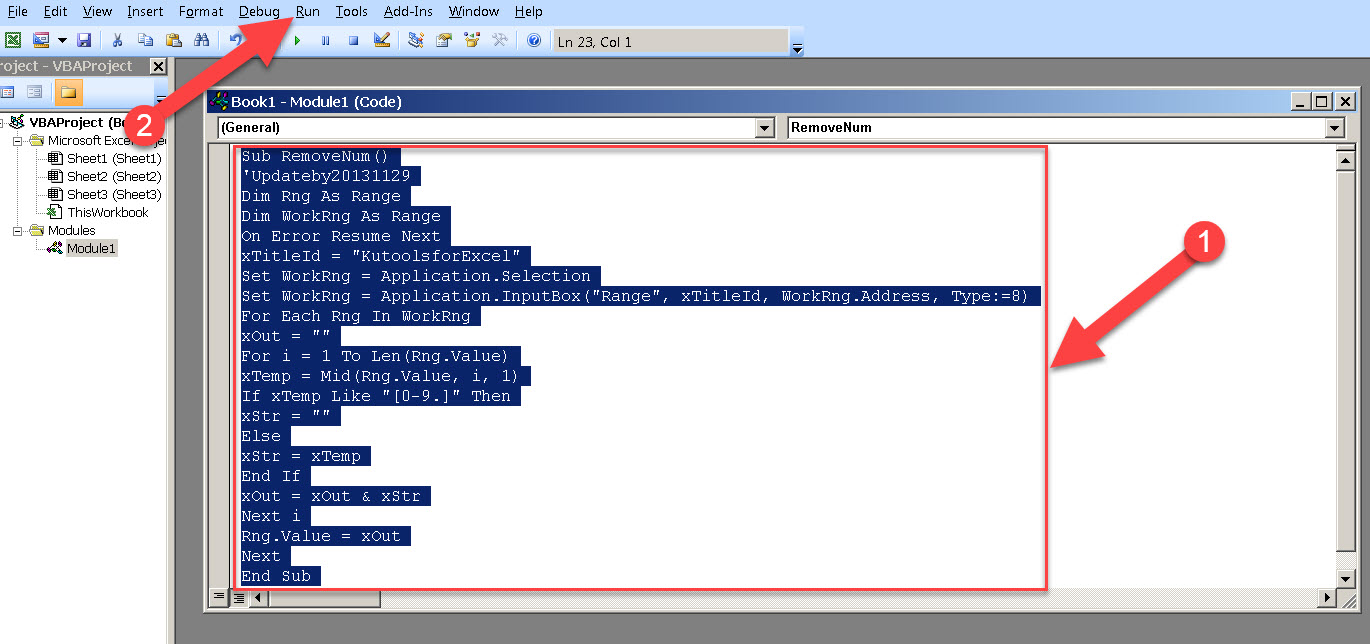Open the Properties Window

point(443,40)
